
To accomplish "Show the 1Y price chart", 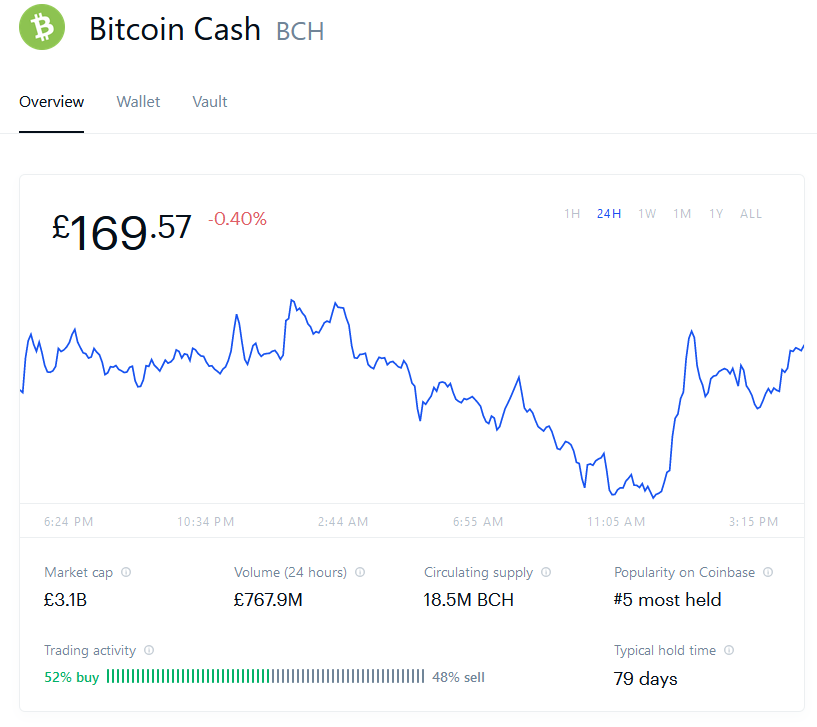I will (716, 214).
